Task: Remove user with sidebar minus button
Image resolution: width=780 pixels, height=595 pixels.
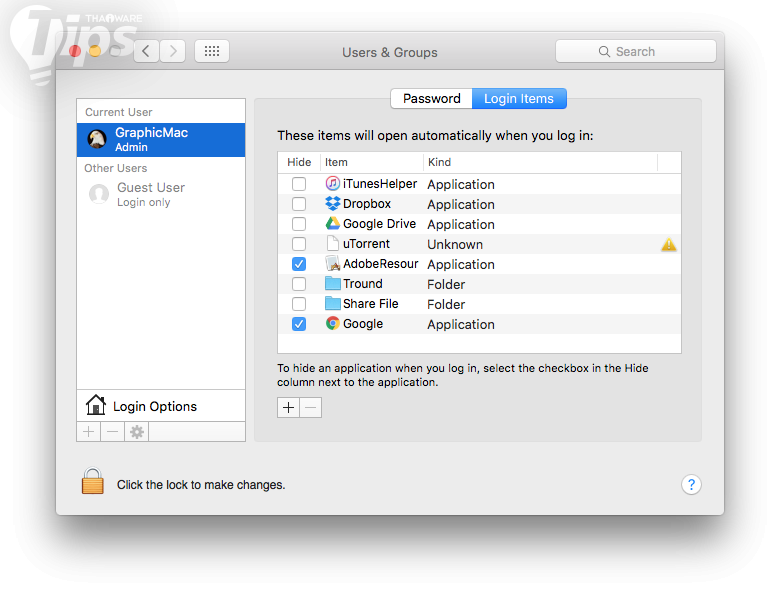Action: click(x=112, y=432)
